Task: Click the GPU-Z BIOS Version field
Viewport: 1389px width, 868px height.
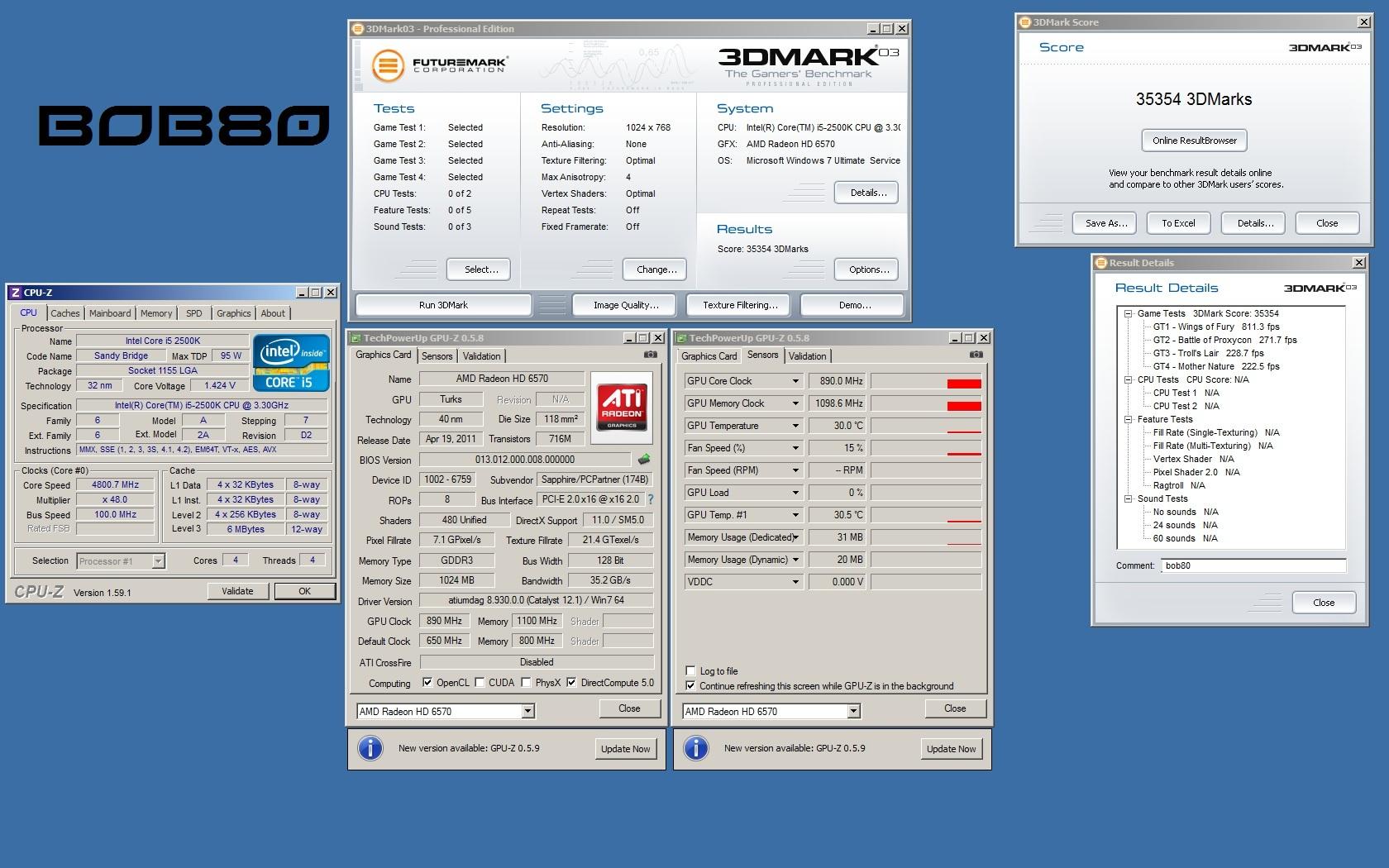Action: (x=525, y=460)
